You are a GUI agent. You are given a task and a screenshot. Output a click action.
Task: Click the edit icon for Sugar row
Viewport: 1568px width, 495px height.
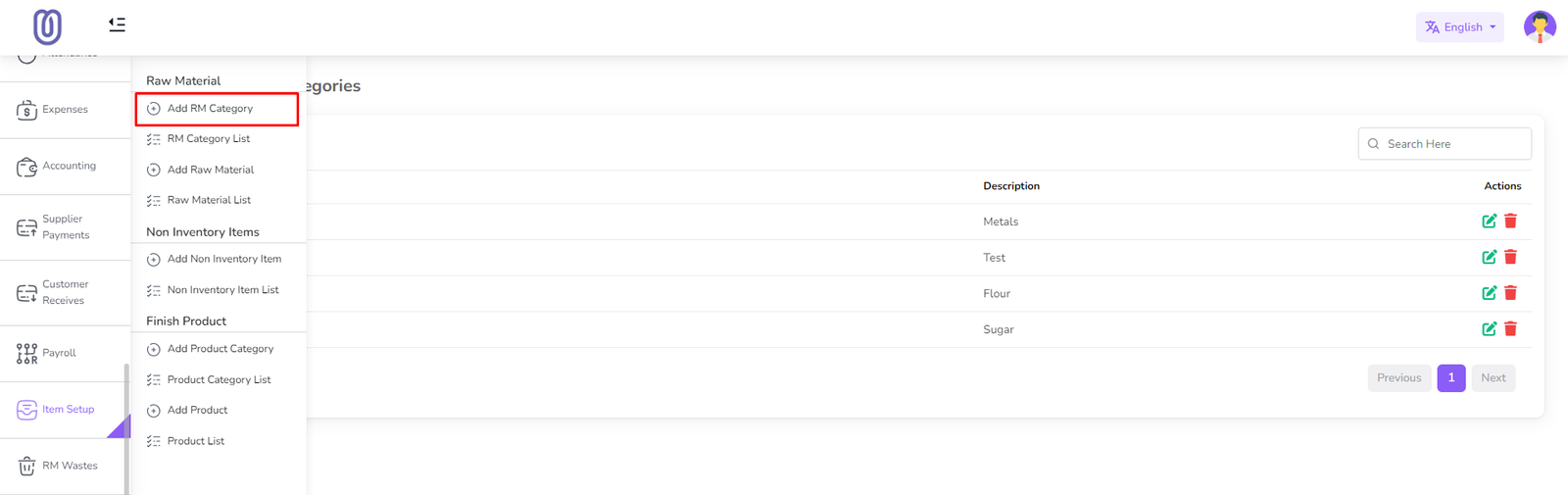click(x=1489, y=329)
